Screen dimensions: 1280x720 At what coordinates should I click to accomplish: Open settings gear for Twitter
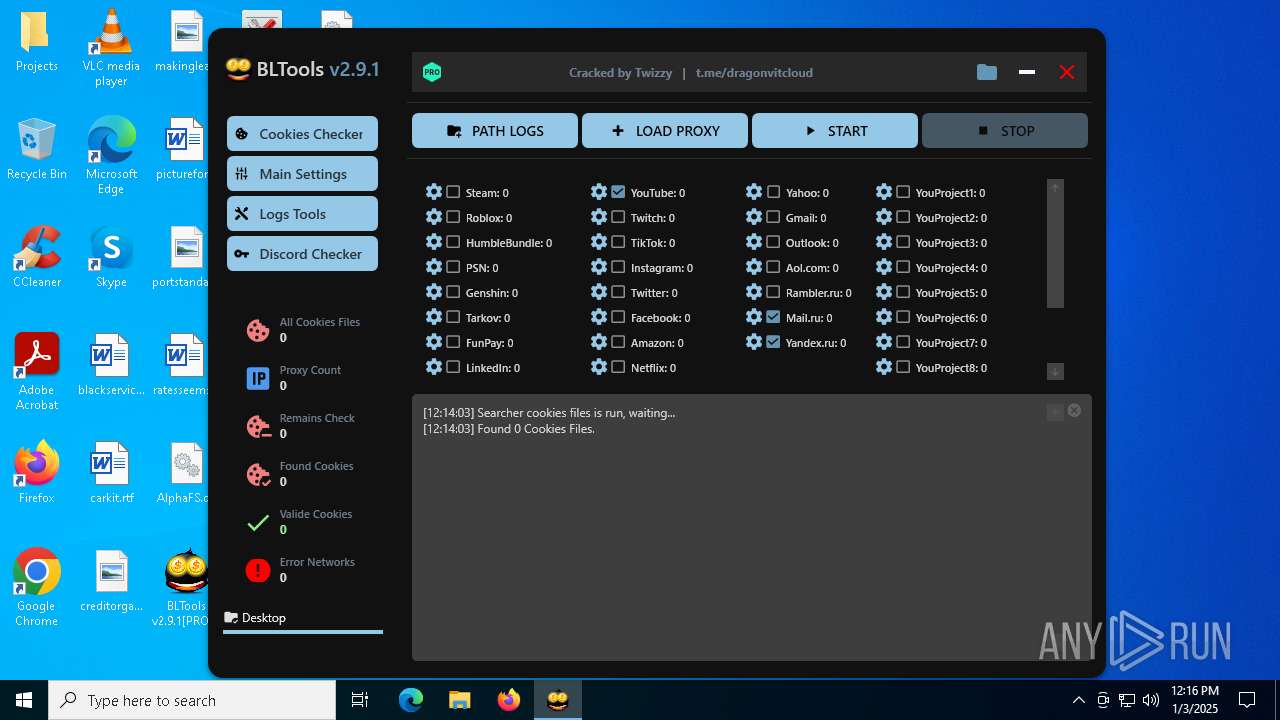599,292
